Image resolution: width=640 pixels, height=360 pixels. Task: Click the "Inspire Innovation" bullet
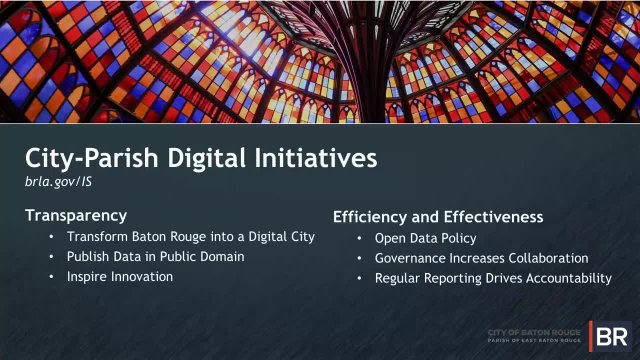coord(120,277)
